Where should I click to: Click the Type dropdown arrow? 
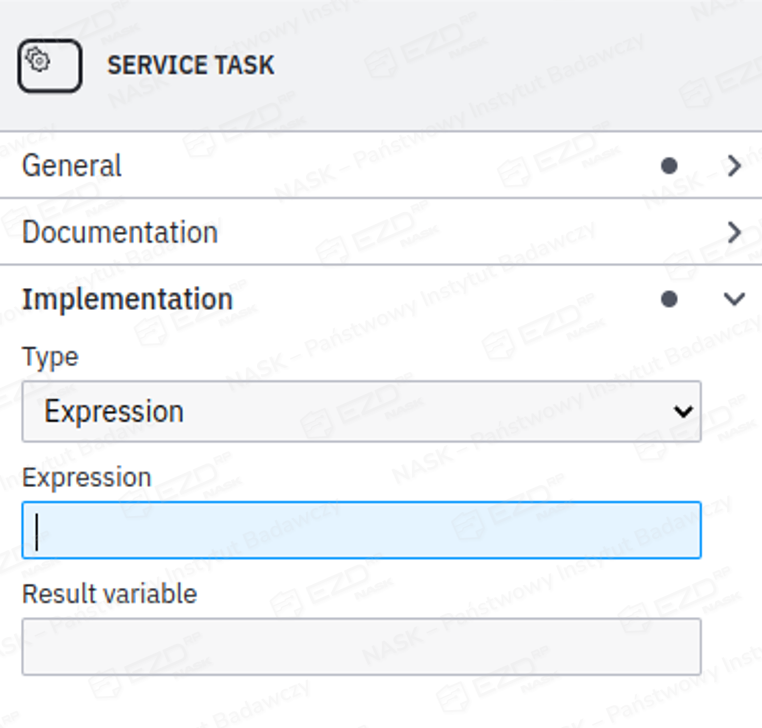683,411
